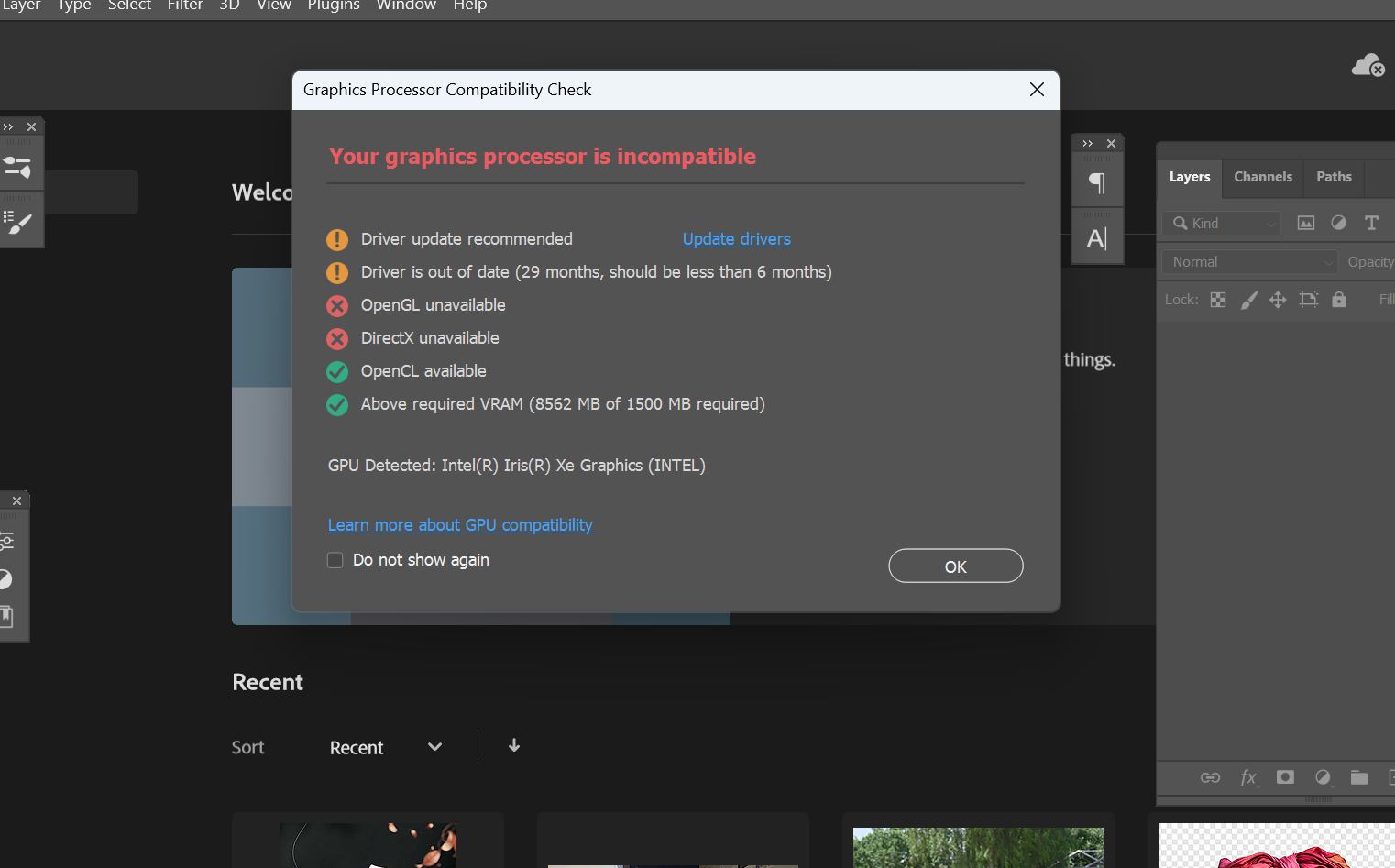
Task: Toggle Lock All padlock icon
Action: click(1339, 300)
